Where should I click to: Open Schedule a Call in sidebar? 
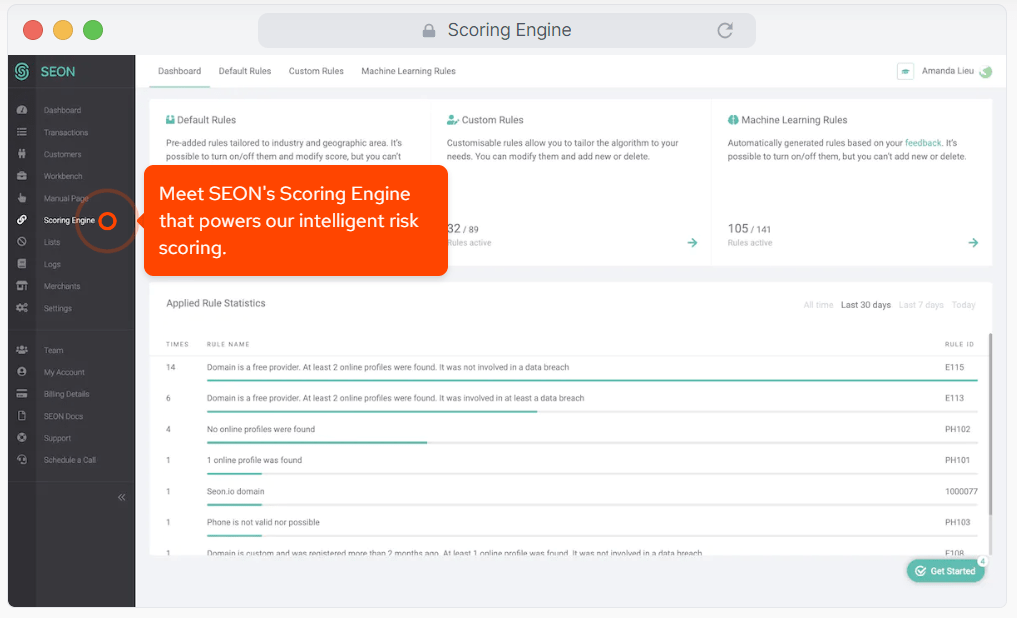point(69,460)
